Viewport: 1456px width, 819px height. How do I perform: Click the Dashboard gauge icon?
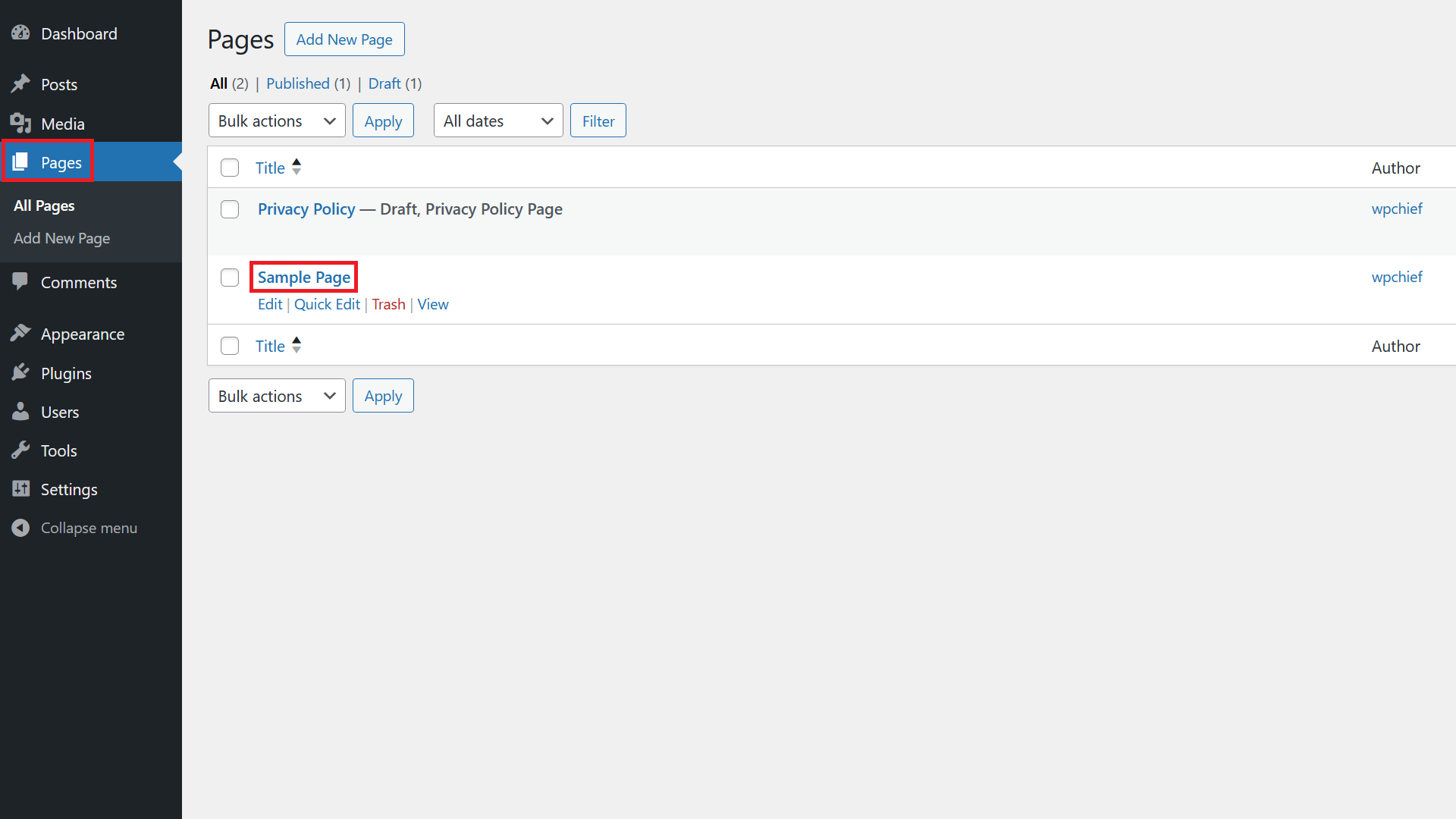20,33
